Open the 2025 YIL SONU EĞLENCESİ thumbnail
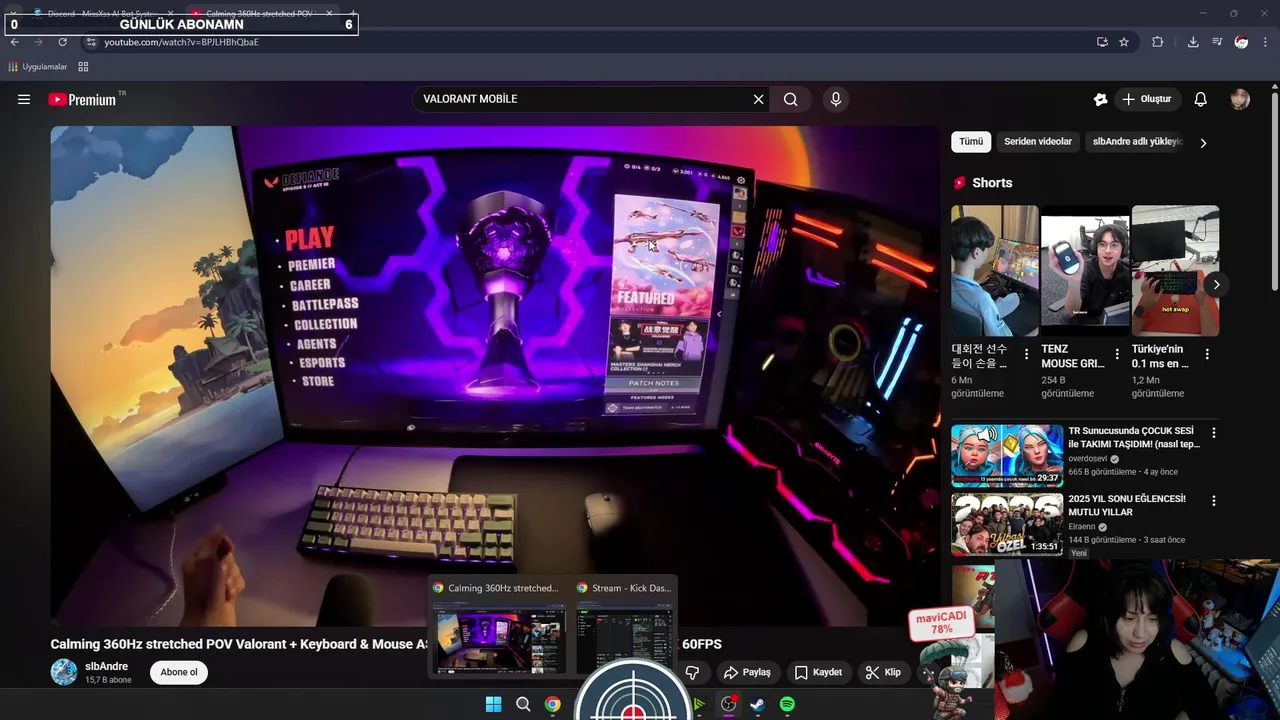Image resolution: width=1280 pixels, height=720 pixels. click(x=1007, y=524)
